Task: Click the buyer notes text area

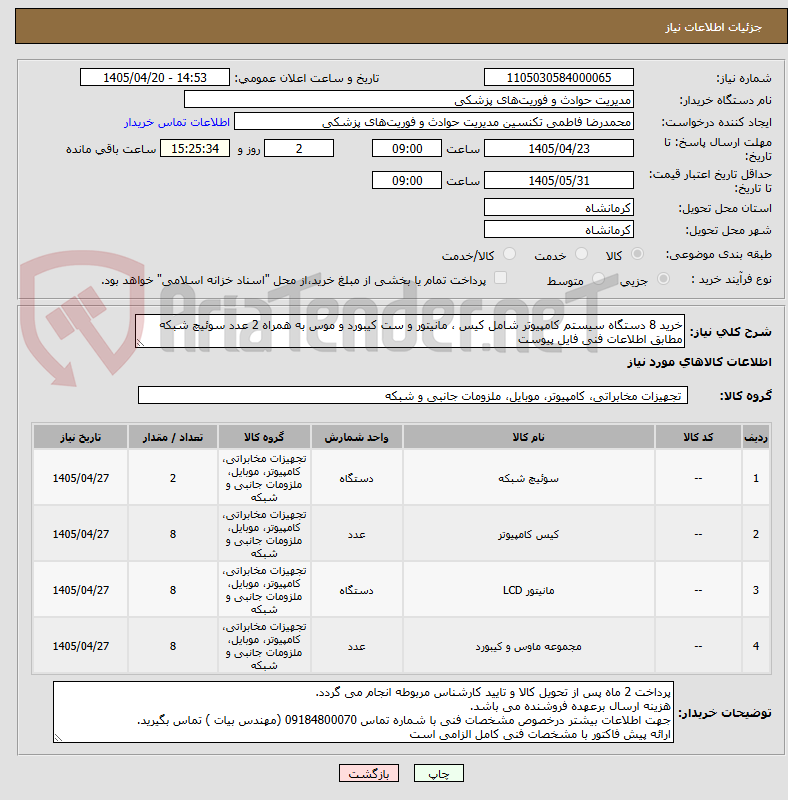Action: click(x=363, y=712)
